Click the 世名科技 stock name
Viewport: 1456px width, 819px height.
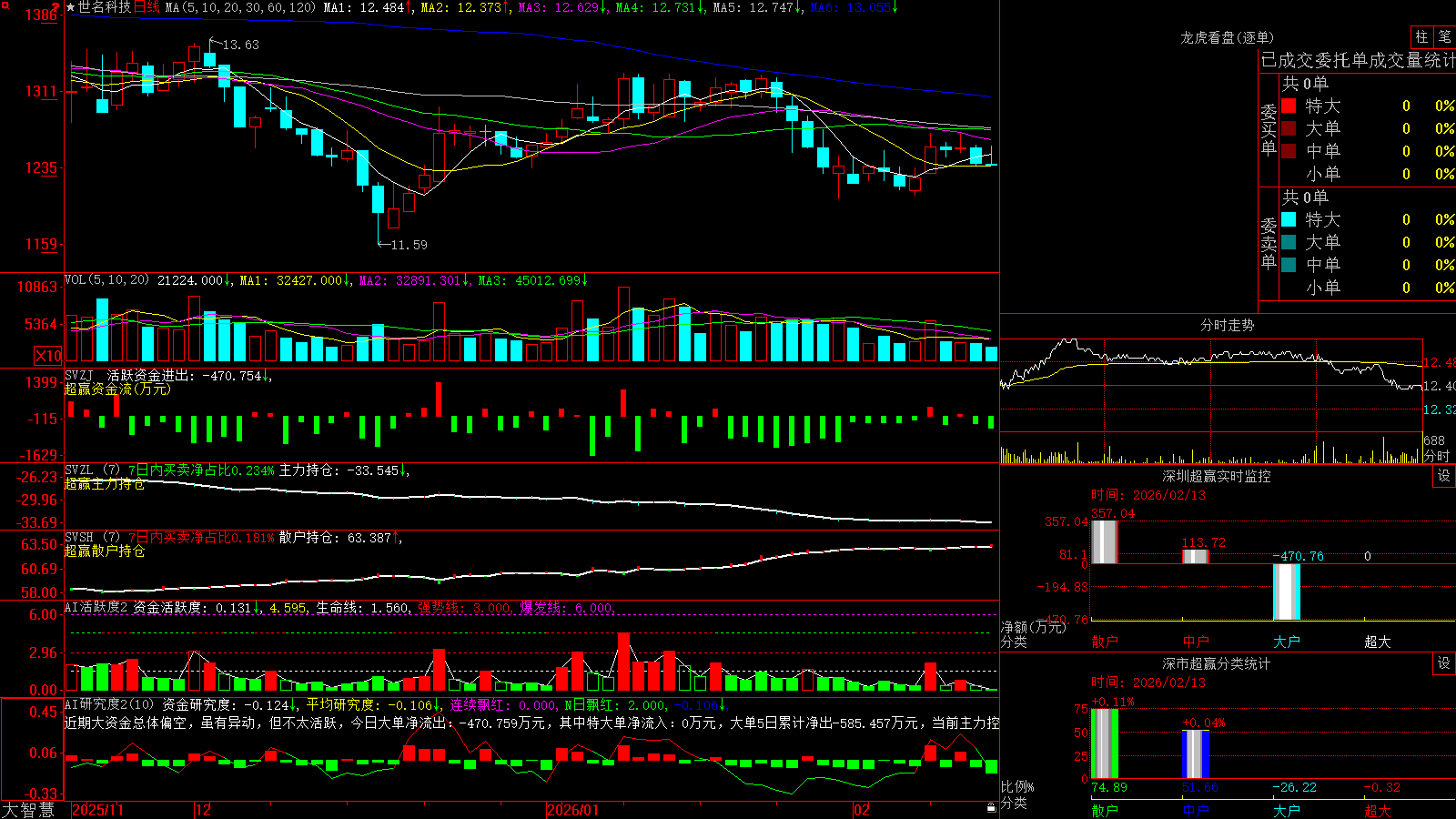click(105, 7)
